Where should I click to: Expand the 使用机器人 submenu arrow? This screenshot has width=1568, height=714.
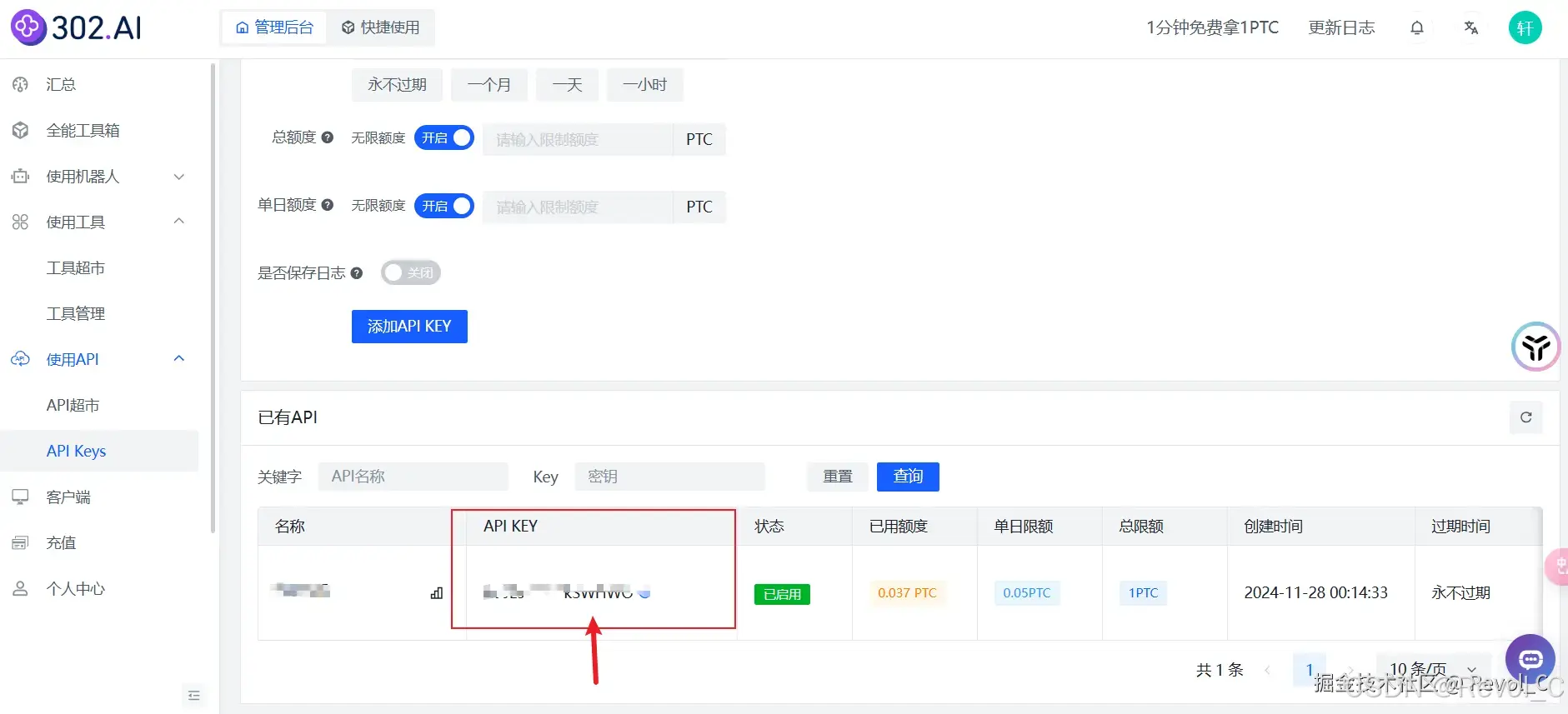(x=179, y=177)
